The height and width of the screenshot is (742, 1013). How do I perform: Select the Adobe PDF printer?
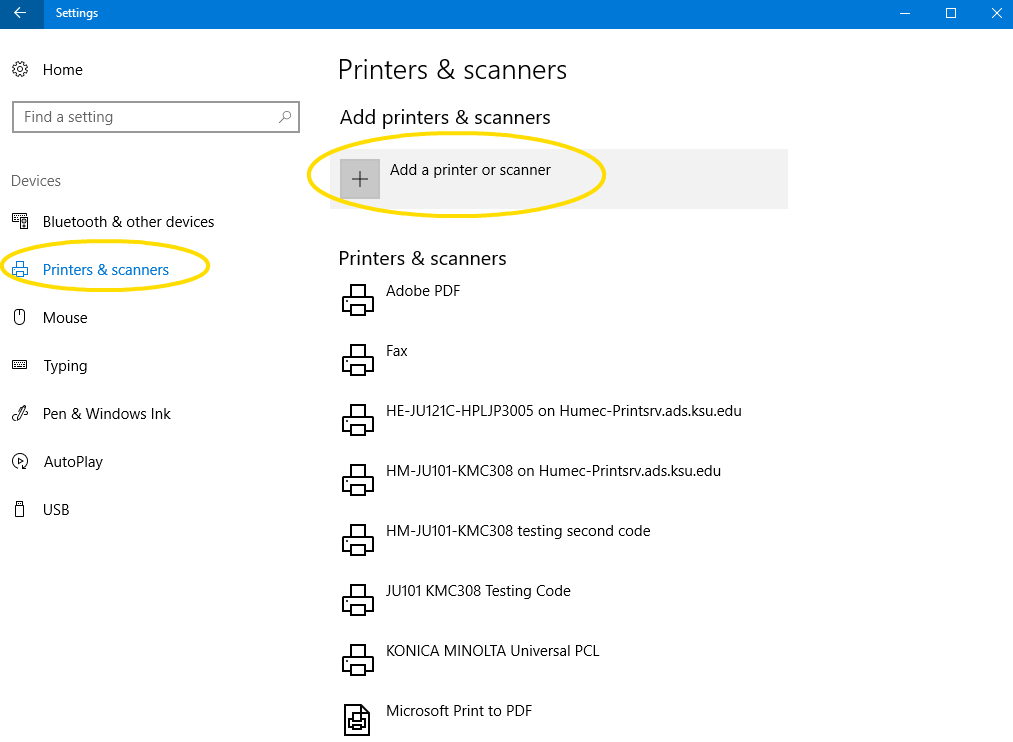(423, 291)
